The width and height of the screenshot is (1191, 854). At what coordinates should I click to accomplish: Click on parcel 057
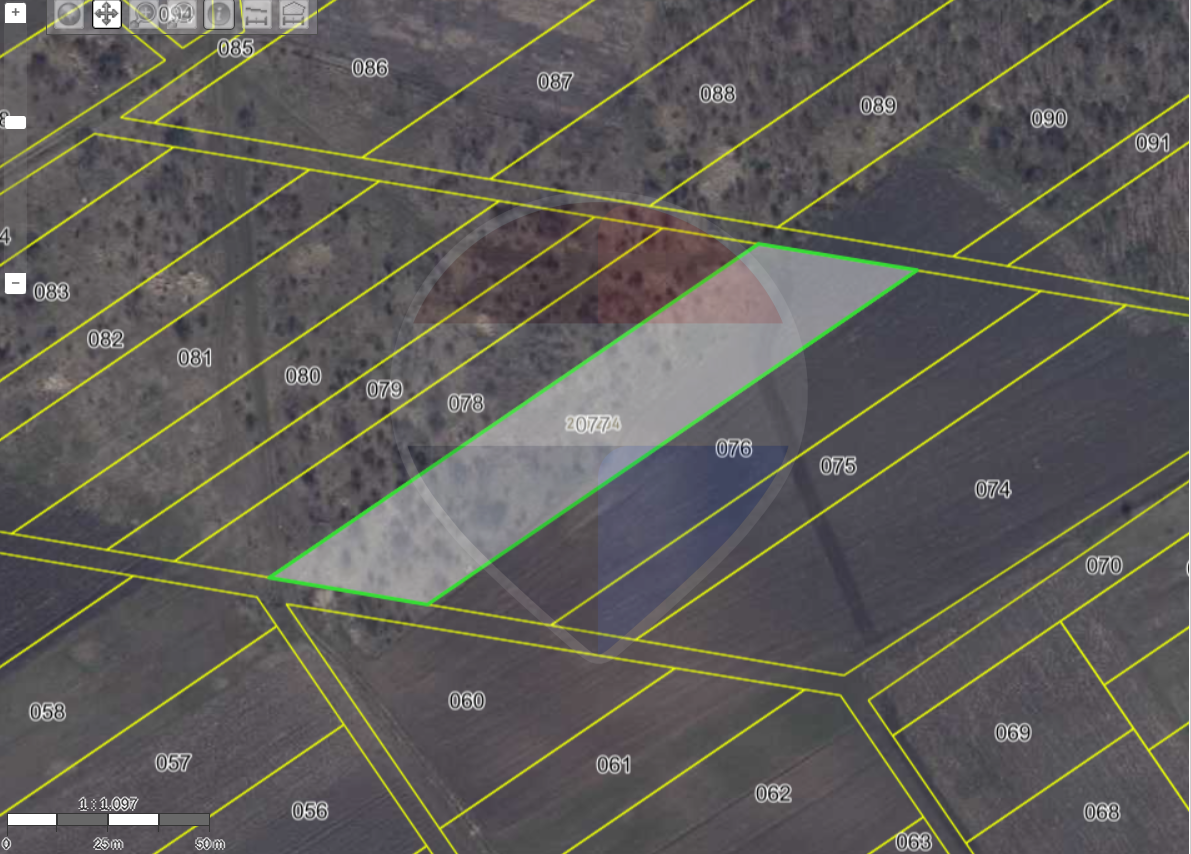tap(172, 762)
